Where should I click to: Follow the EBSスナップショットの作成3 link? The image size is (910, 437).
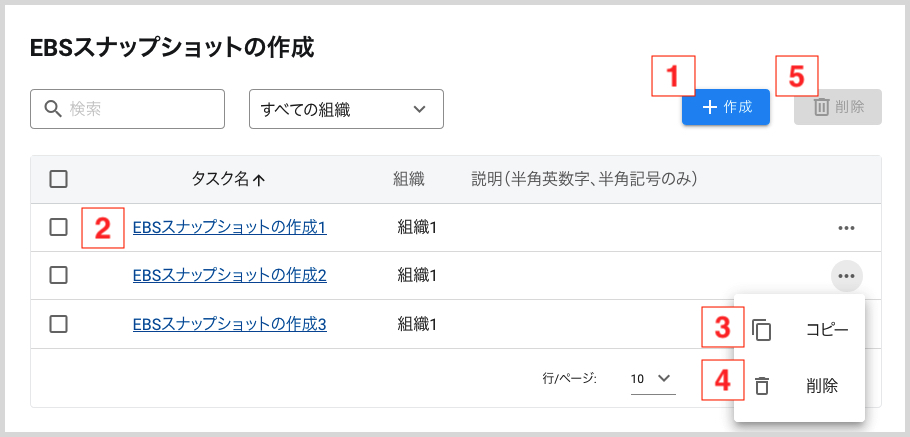(229, 324)
